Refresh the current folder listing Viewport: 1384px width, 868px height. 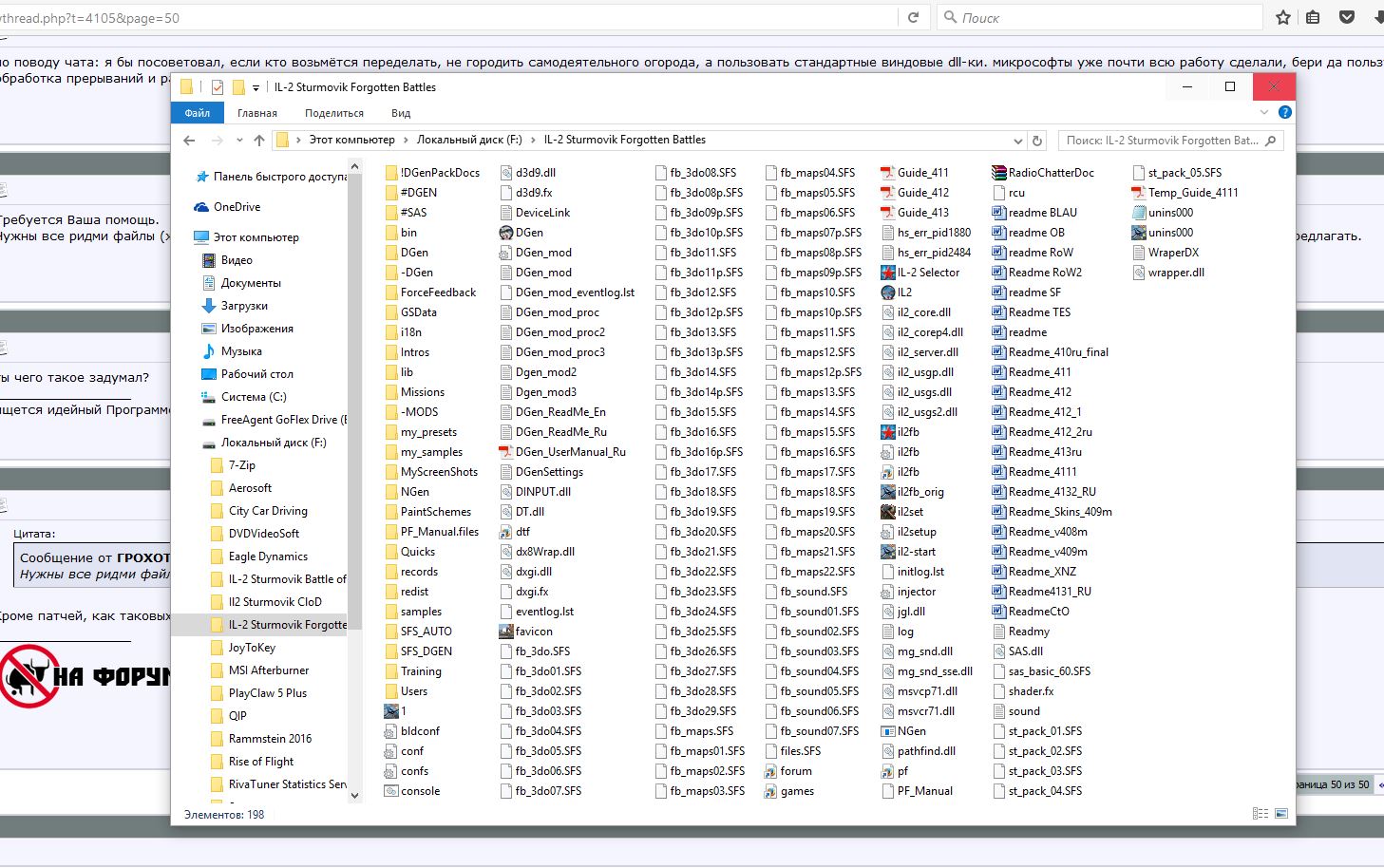pyautogui.click(x=1037, y=141)
